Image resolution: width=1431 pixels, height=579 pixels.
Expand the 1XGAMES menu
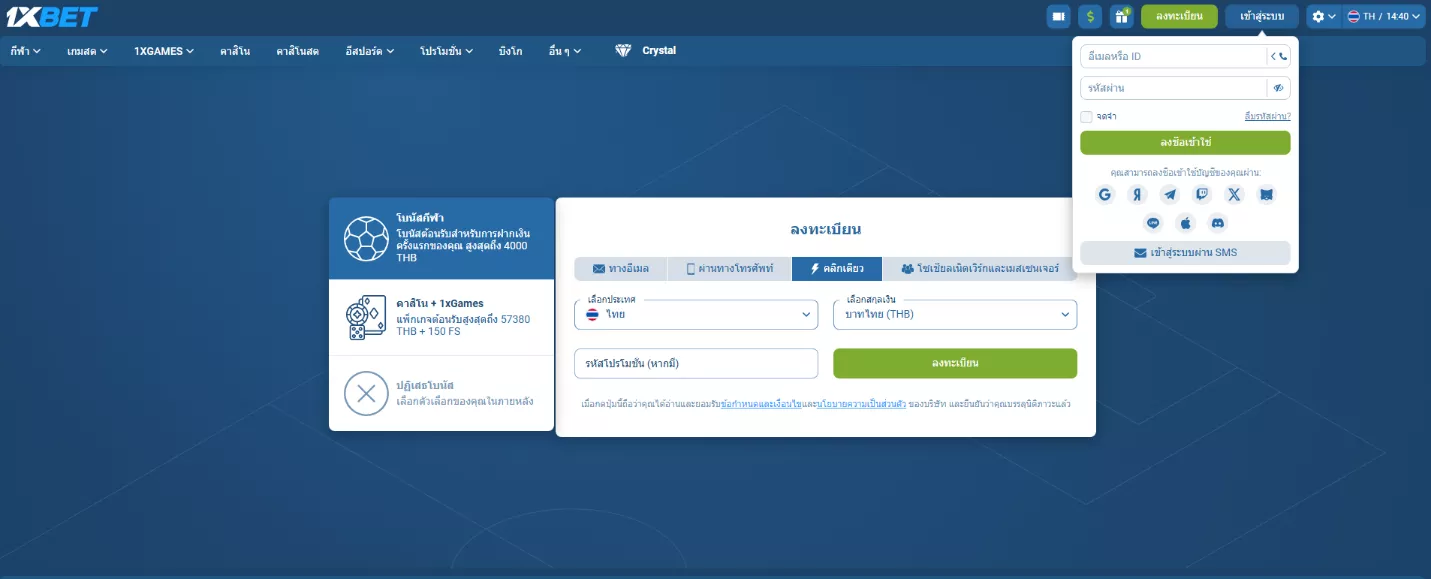(x=164, y=51)
